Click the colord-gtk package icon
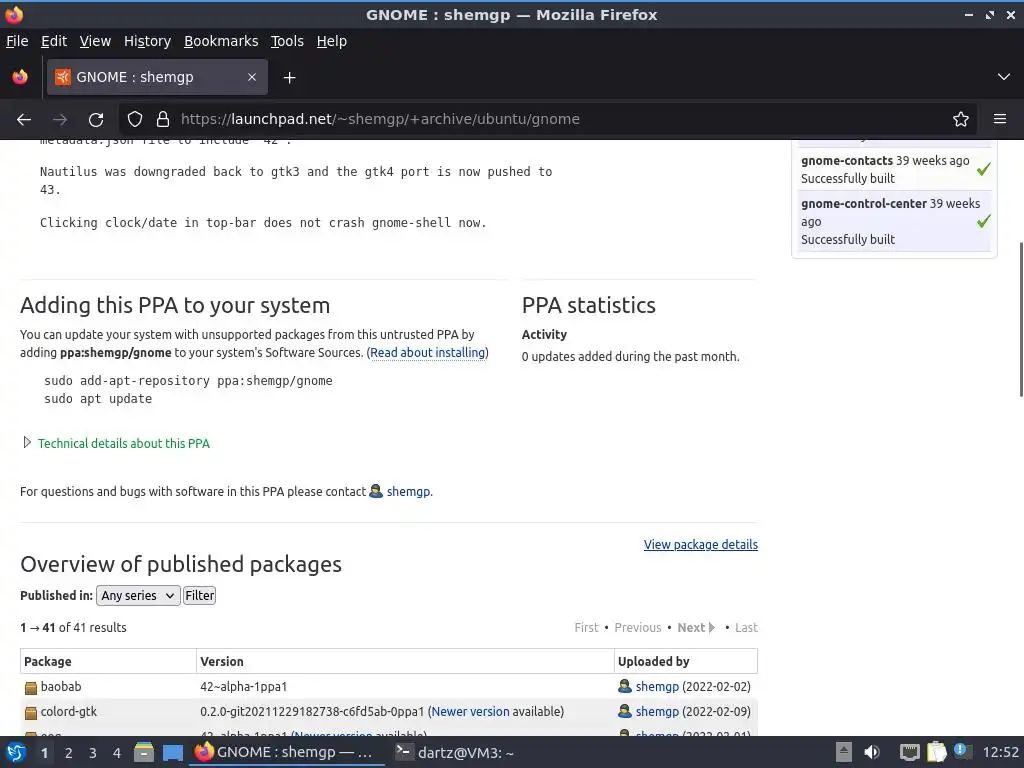1024x768 pixels. tap(31, 712)
